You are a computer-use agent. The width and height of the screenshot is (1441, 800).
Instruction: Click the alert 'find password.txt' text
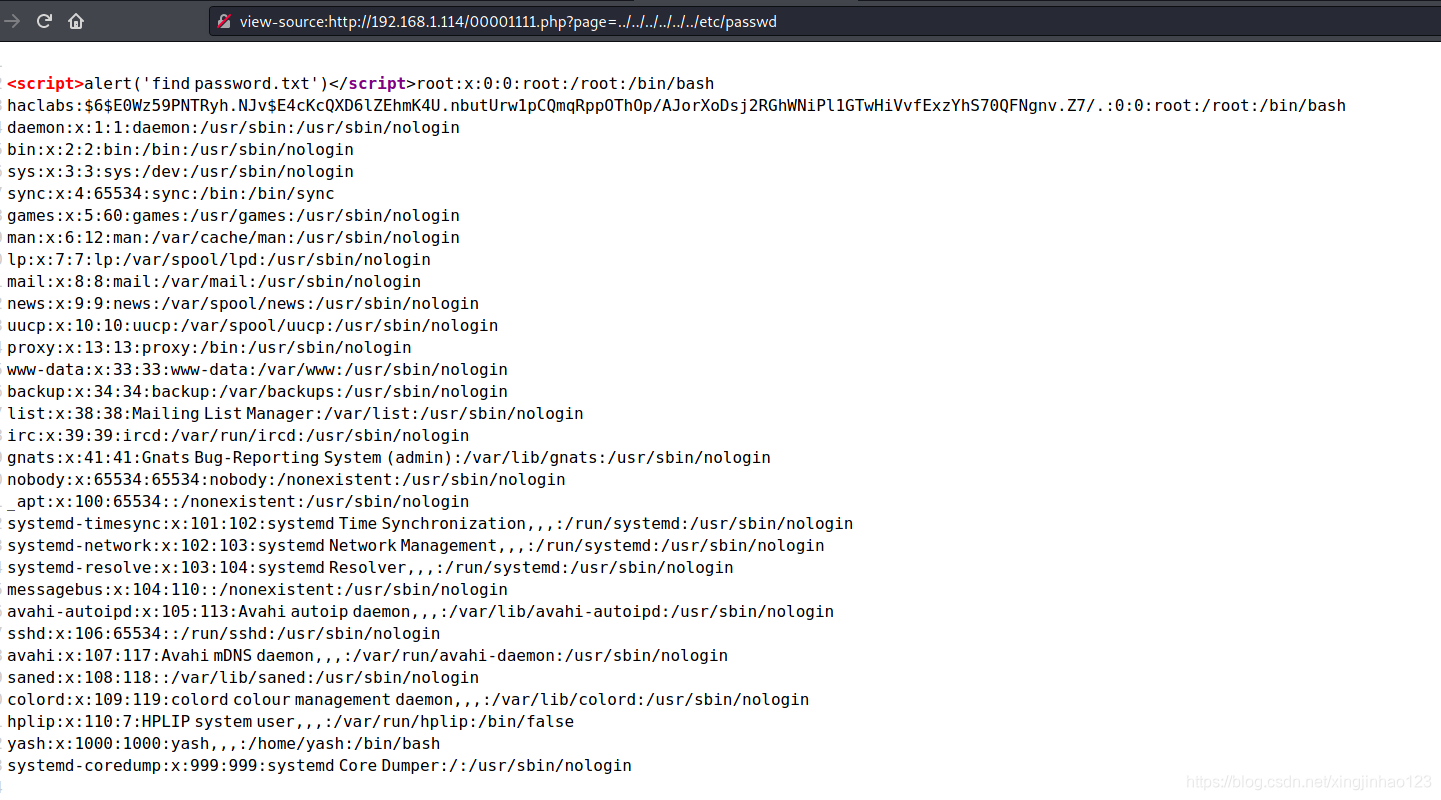pyautogui.click(x=207, y=84)
